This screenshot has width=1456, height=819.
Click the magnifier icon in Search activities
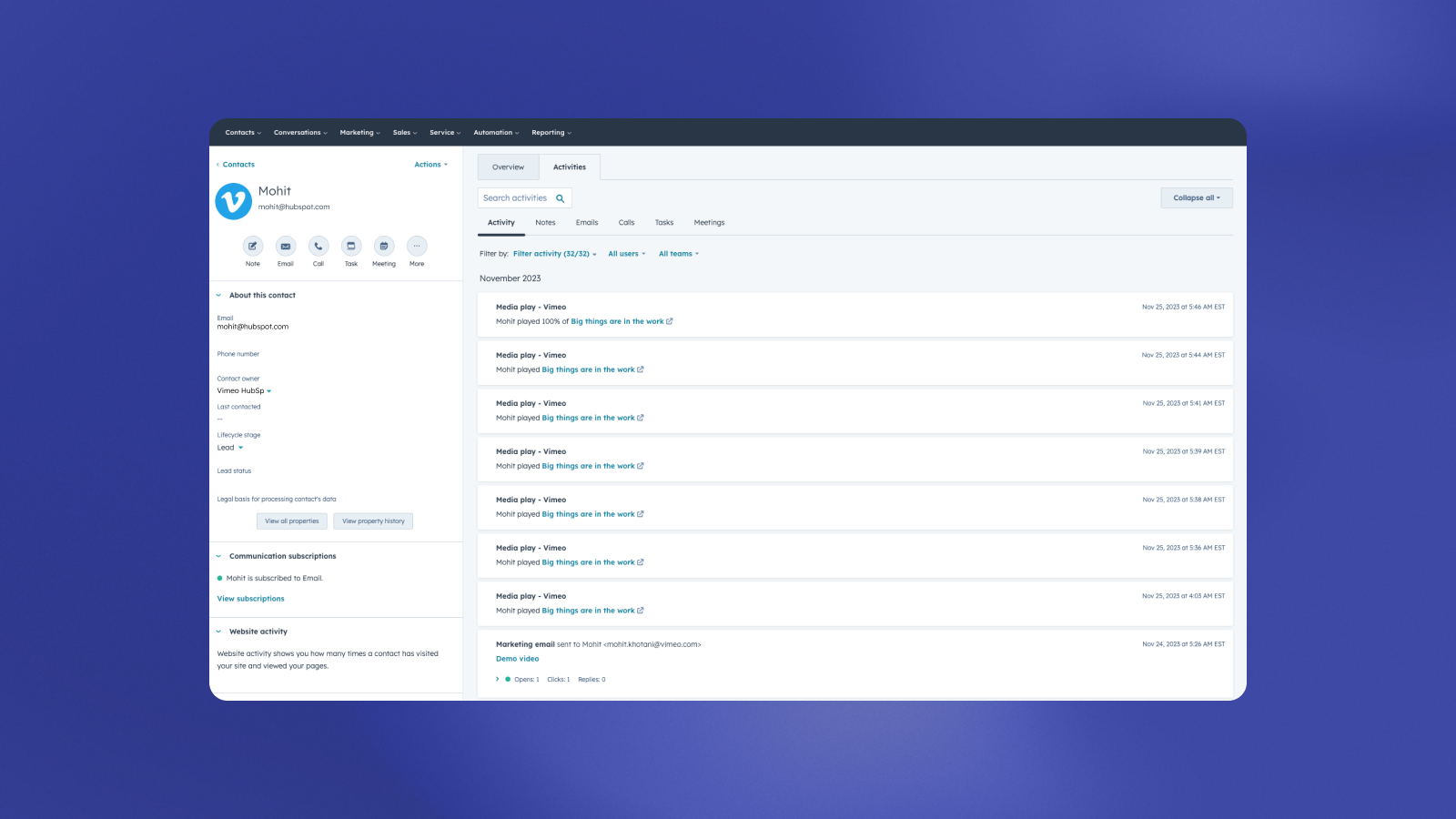click(561, 198)
